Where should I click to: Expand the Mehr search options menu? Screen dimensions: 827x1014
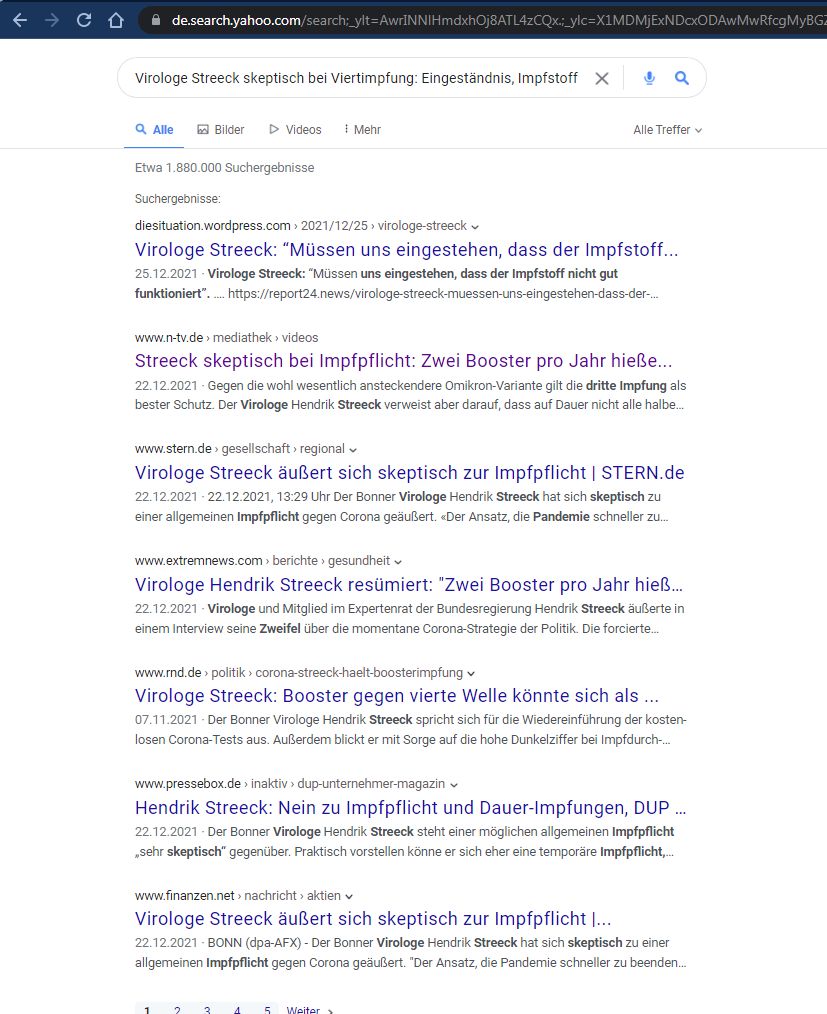click(362, 130)
